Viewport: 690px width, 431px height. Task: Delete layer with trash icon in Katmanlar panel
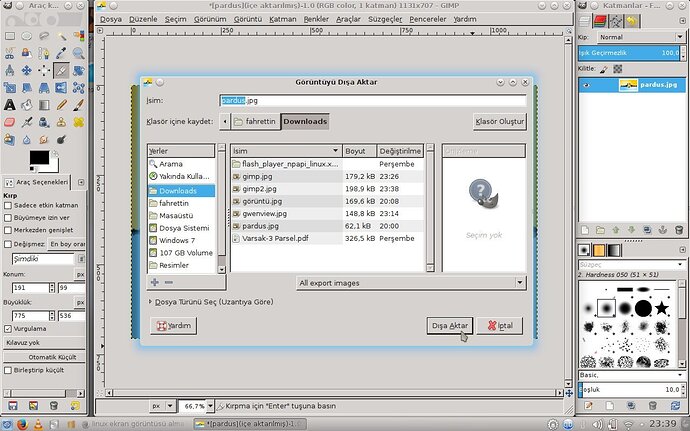[679, 230]
